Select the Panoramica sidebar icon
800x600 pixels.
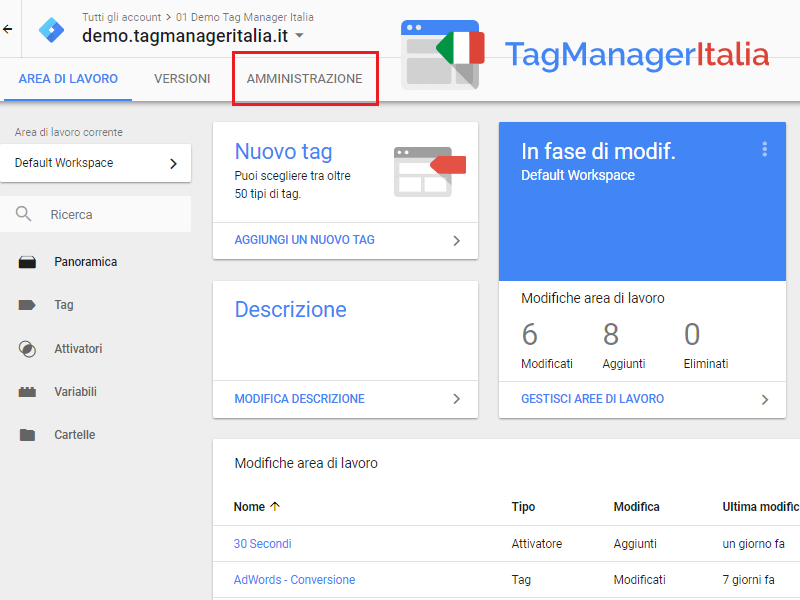click(x=28, y=261)
